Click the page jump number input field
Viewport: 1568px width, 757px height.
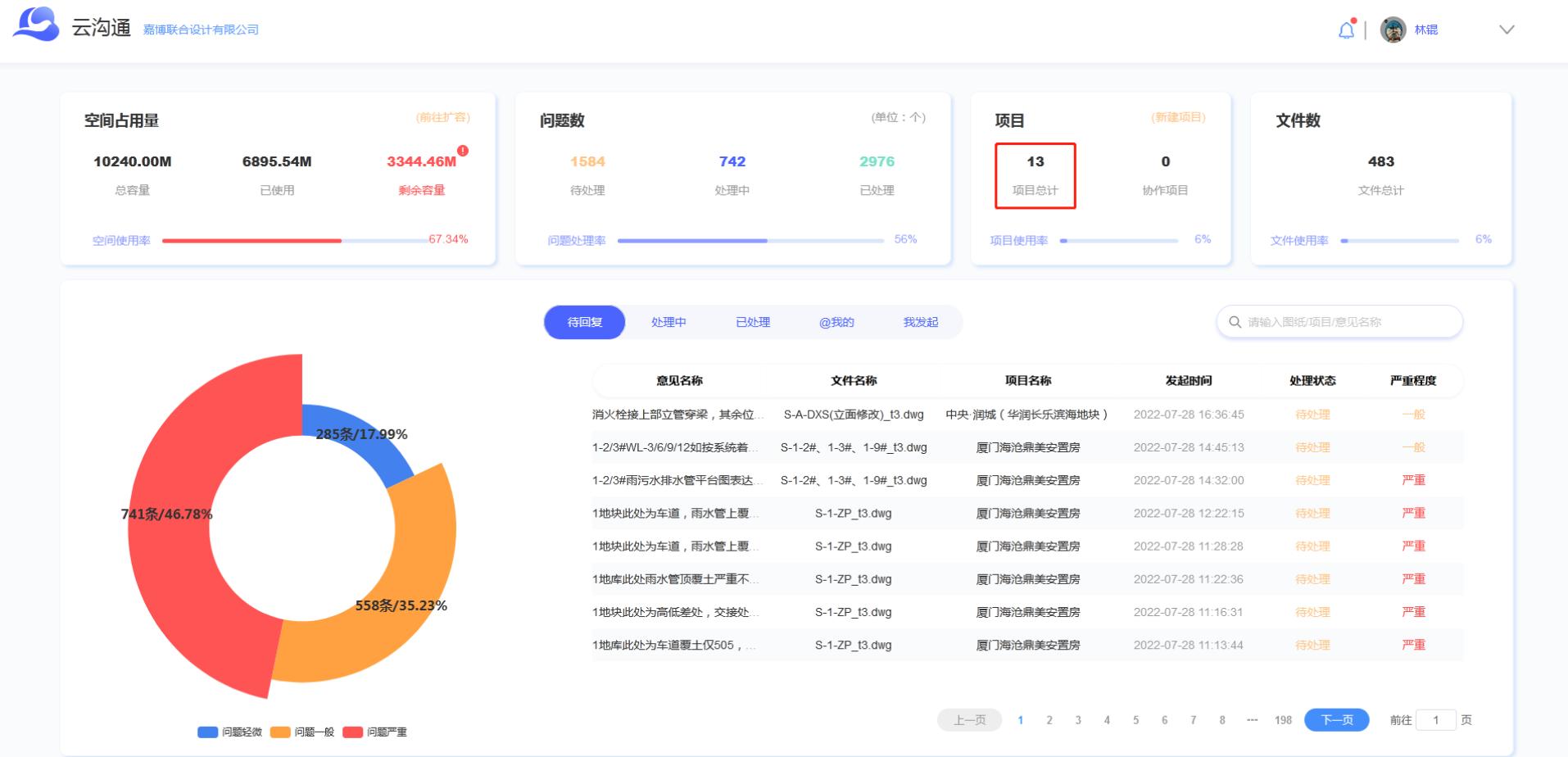click(1435, 720)
